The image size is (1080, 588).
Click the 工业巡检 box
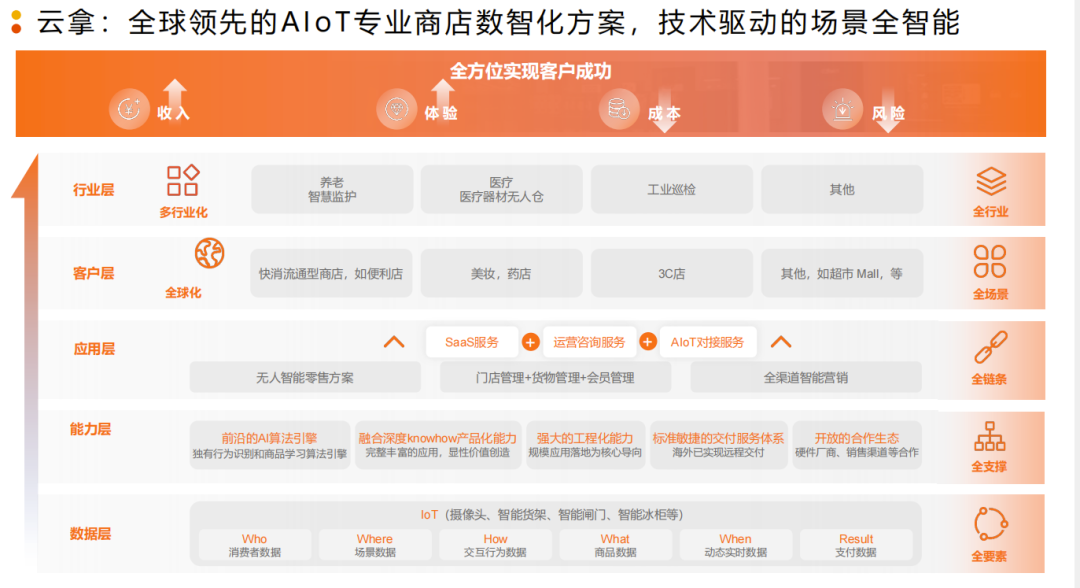672,189
